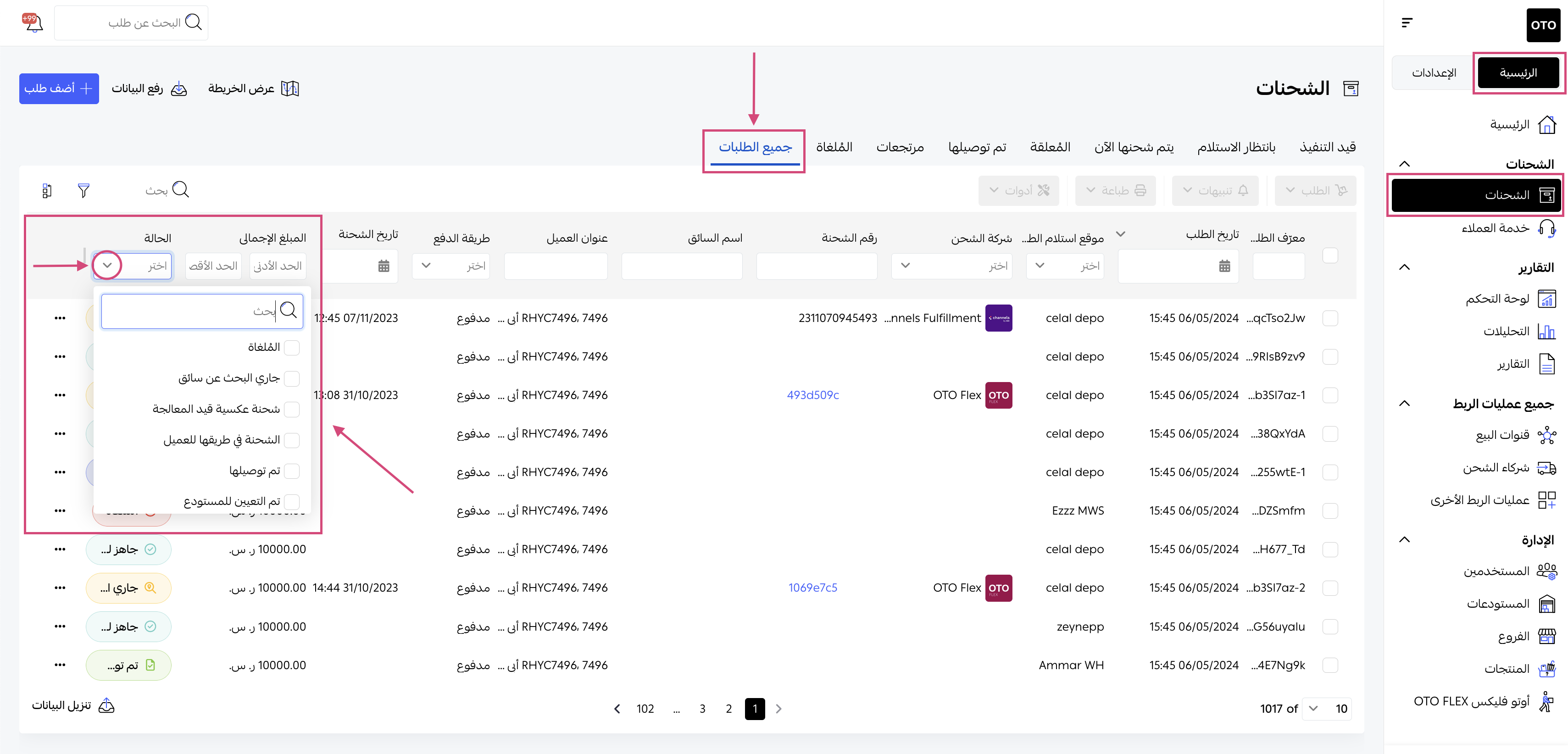The width and height of the screenshot is (1568, 754).
Task: Click تنزيل البيانات download icon
Action: point(106,705)
